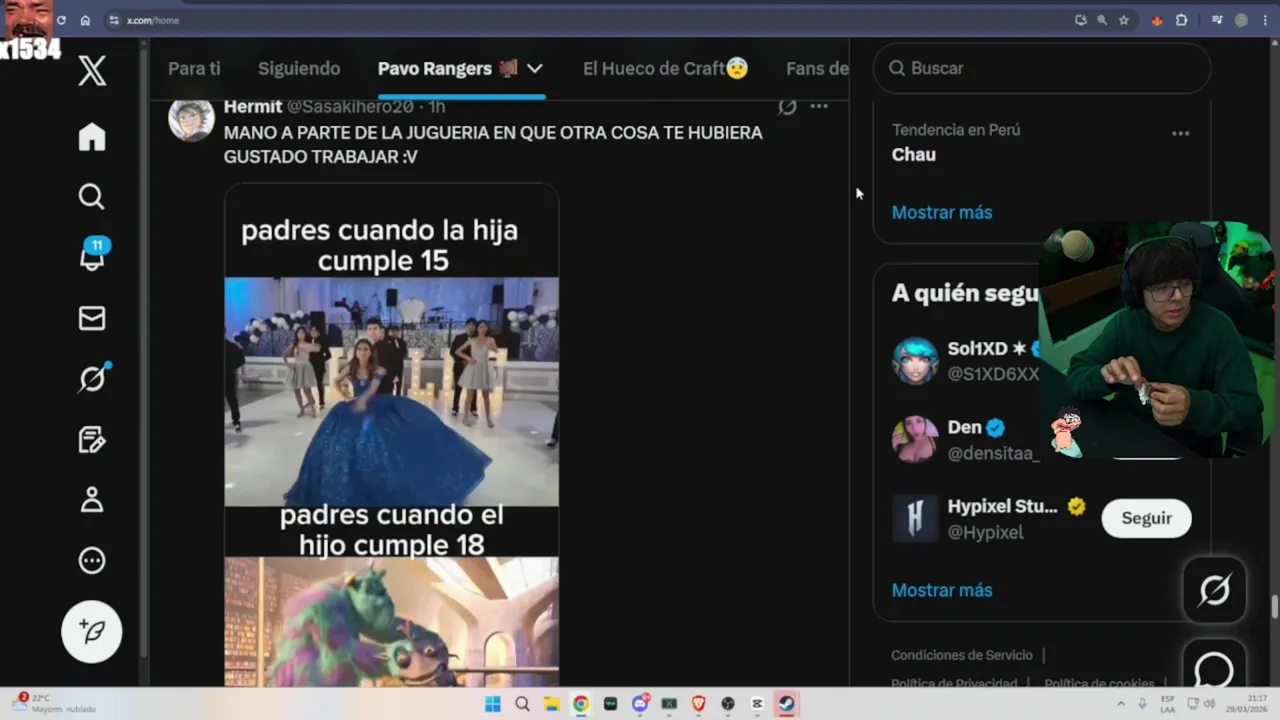Screen dimensions: 1280x720
Task: Open the browser extensions puzzle icon
Action: coord(1181,20)
